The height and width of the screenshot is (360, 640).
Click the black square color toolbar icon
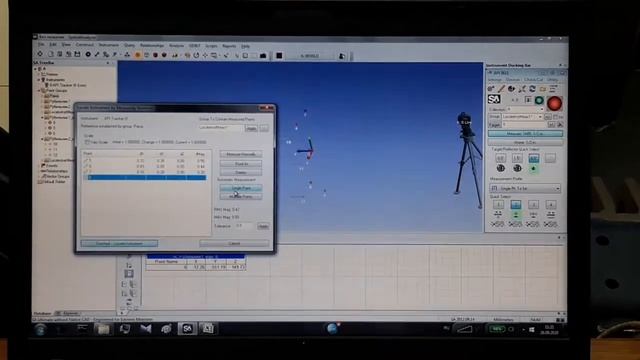coord(279,56)
